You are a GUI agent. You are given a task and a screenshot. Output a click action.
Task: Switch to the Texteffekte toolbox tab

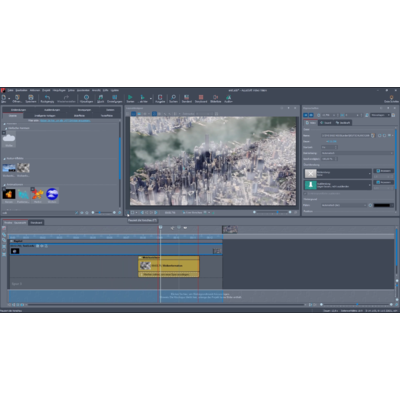click(x=107, y=115)
